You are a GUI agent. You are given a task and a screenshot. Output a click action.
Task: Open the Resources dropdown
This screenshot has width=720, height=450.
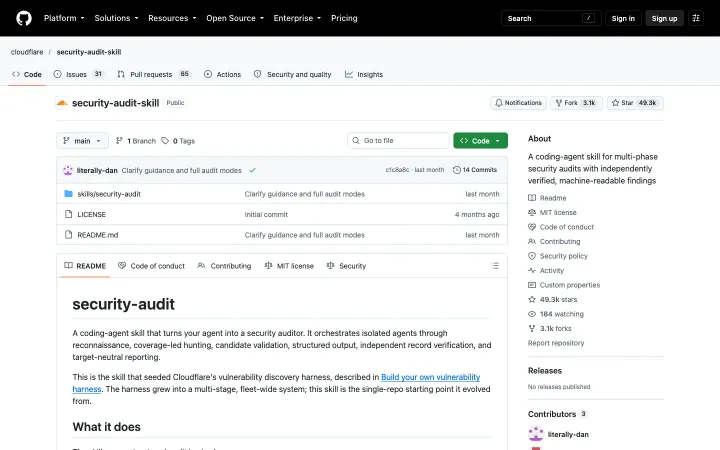tap(172, 18)
